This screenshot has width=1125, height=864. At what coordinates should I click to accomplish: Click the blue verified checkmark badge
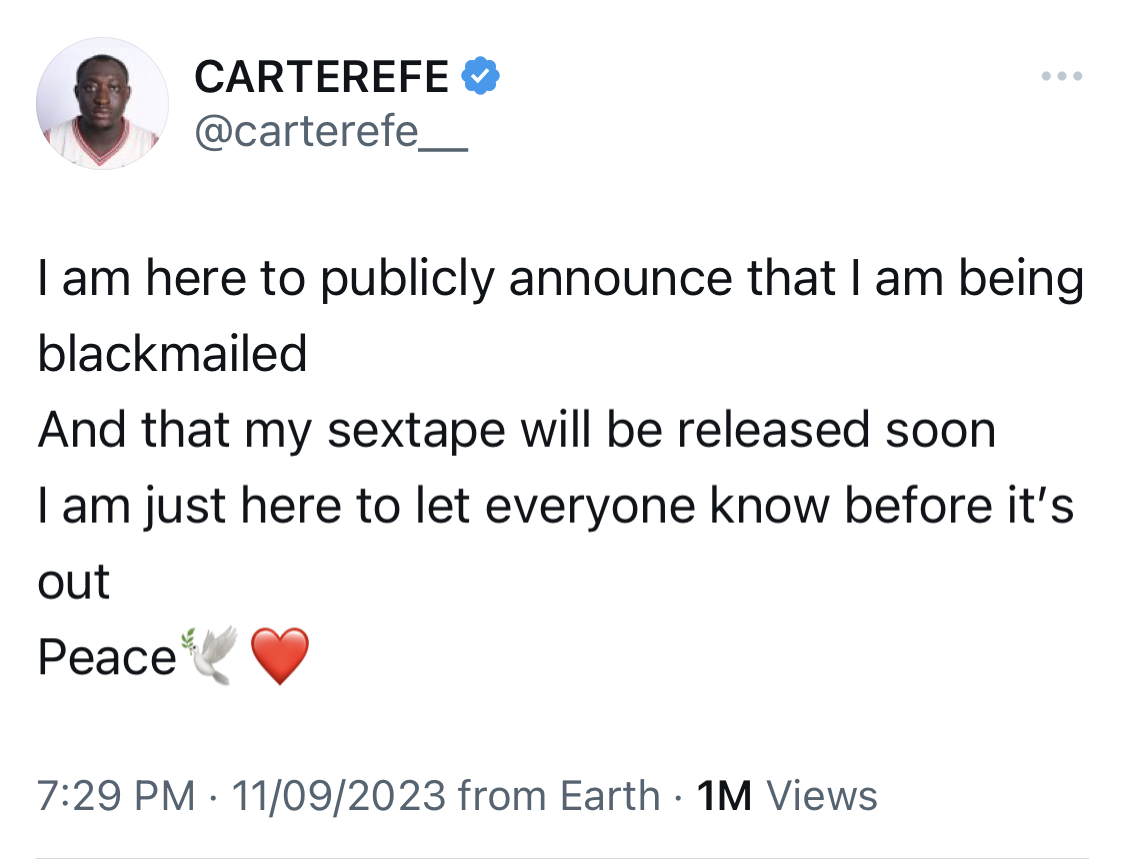pos(481,75)
